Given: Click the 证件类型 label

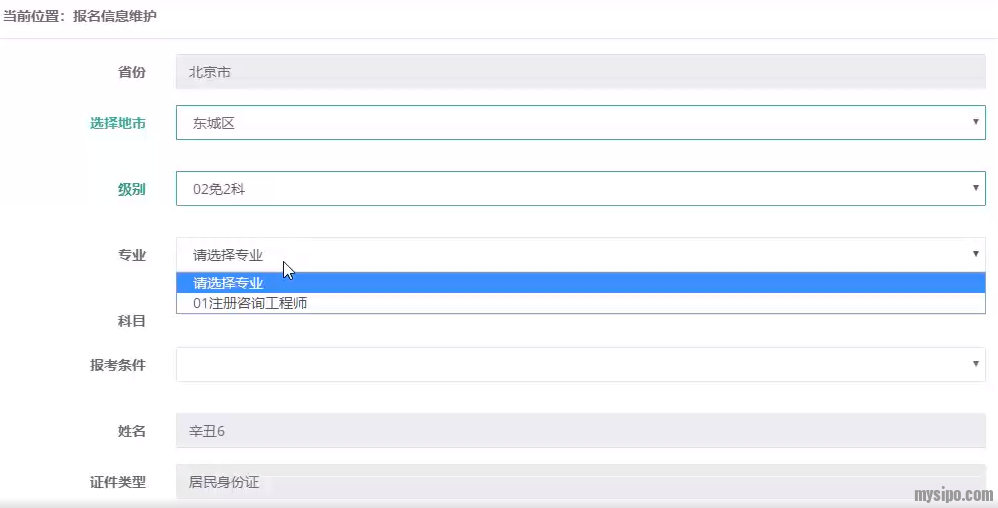Looking at the screenshot, I should click(118, 482).
